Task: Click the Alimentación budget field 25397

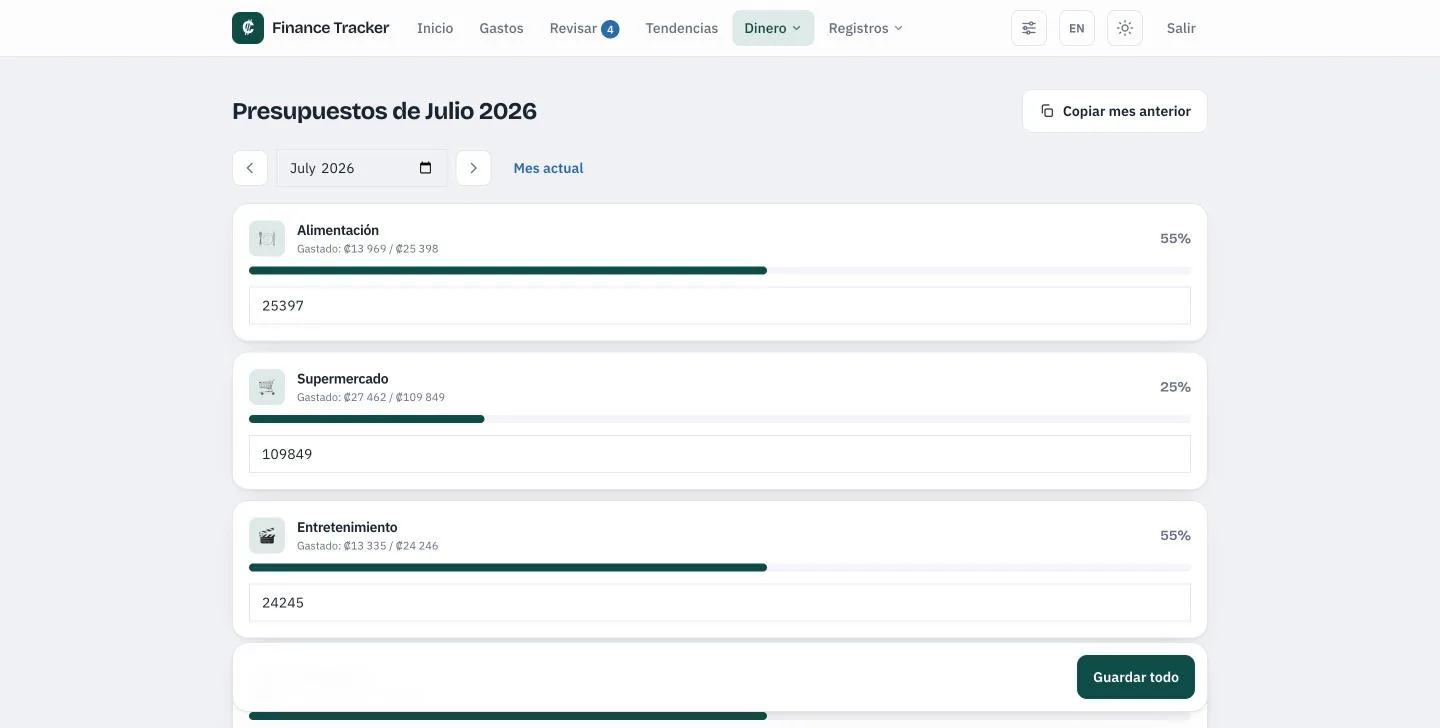Action: (x=720, y=306)
